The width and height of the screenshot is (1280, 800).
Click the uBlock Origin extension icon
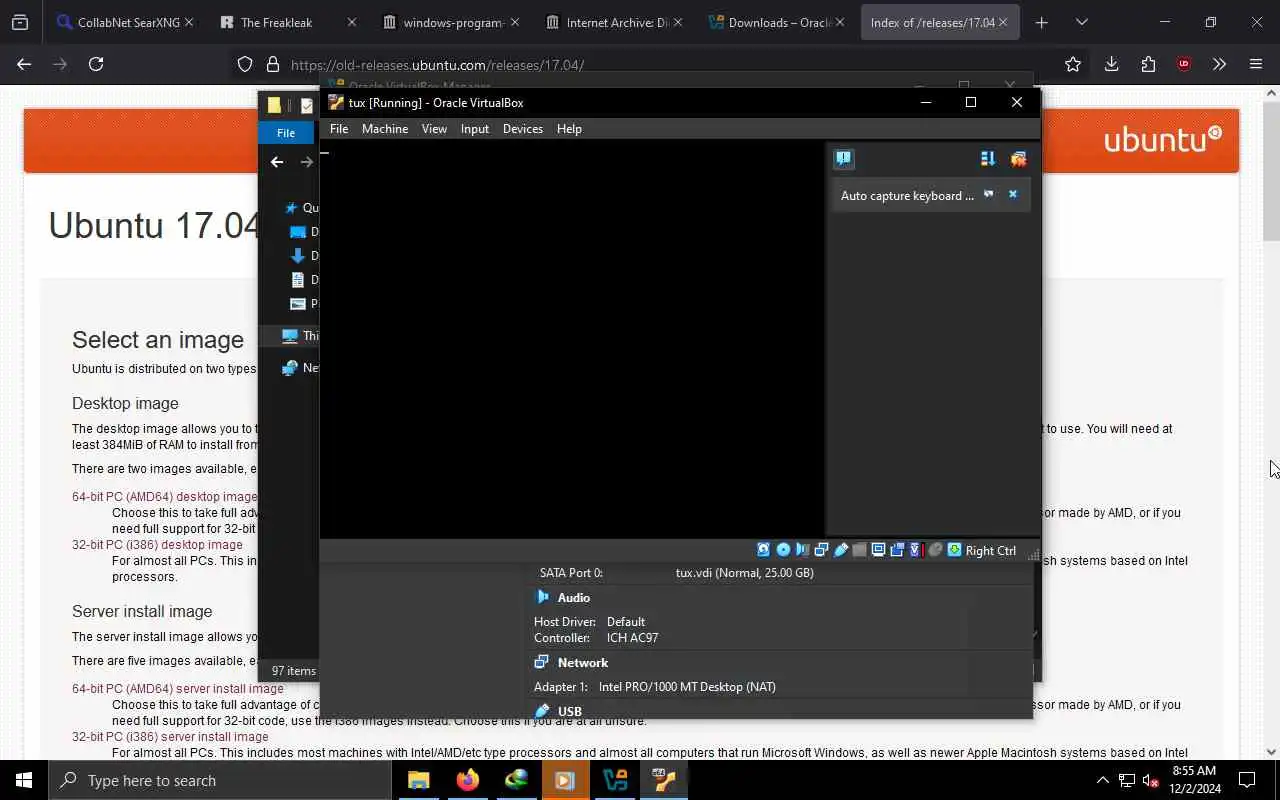(1184, 64)
